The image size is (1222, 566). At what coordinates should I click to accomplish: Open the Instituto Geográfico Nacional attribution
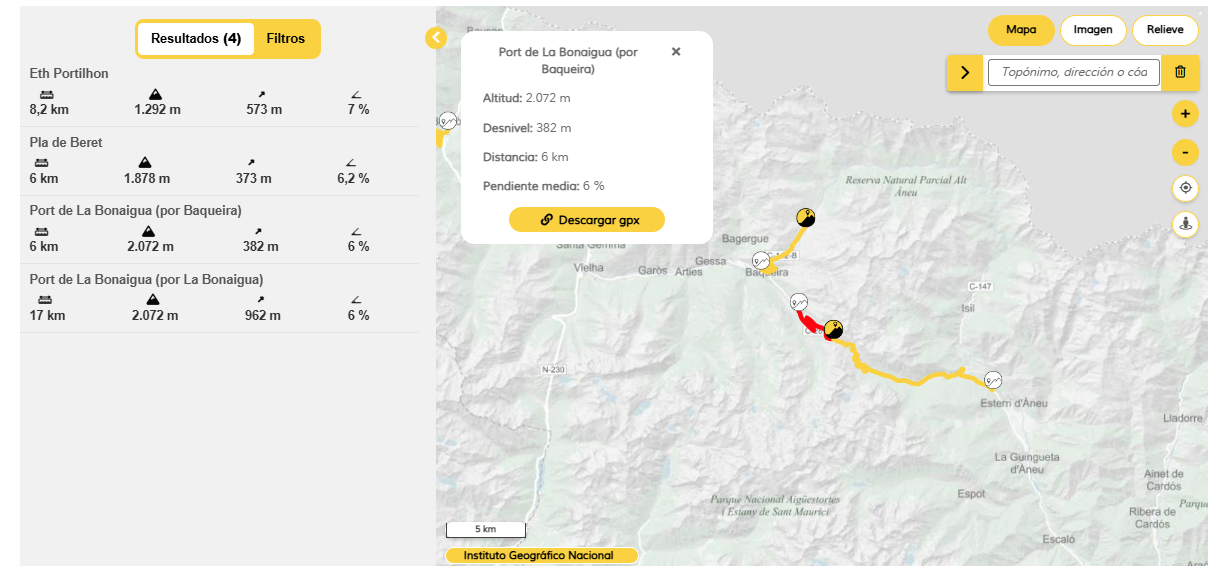coord(538,555)
